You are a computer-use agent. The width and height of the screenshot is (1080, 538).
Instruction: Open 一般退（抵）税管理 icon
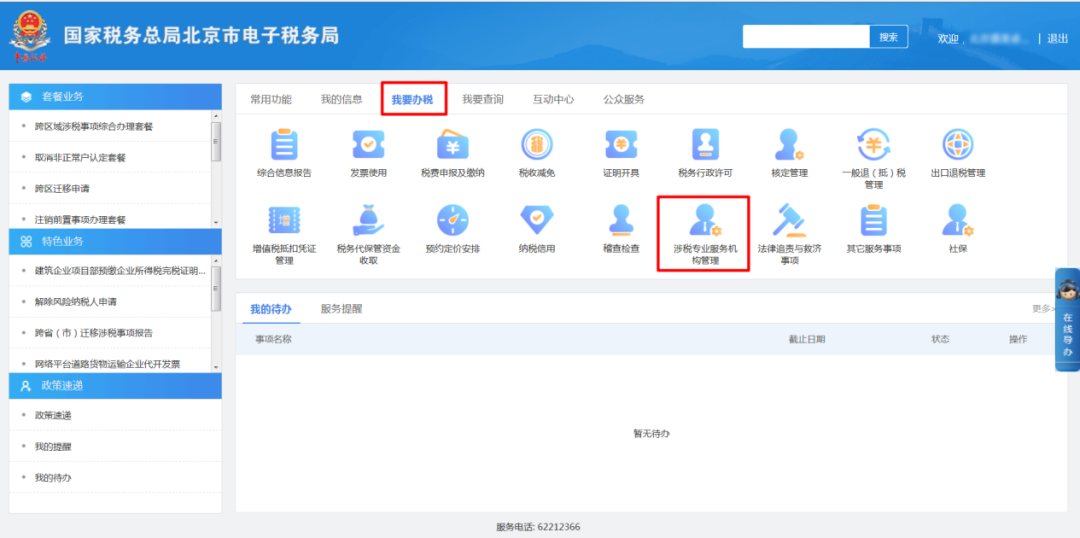click(873, 145)
